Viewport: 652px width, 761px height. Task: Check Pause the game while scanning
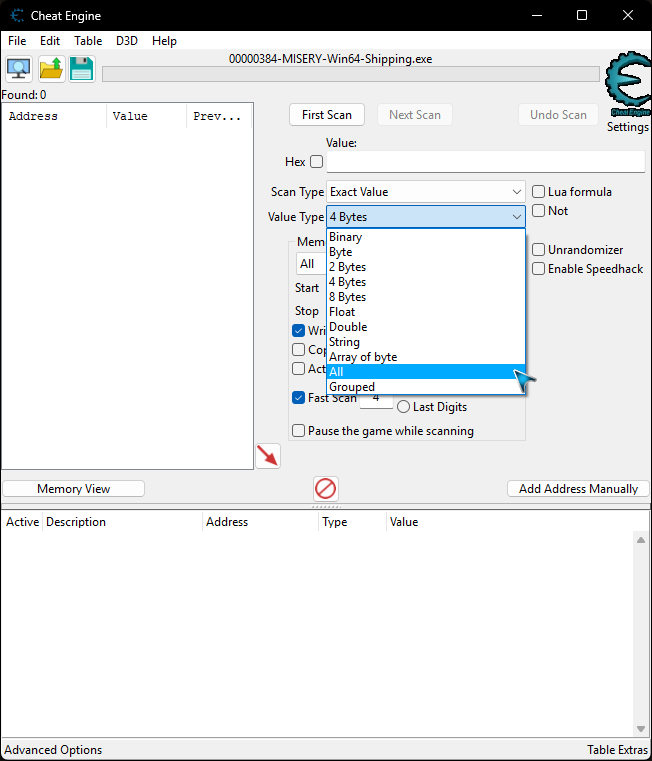tap(299, 431)
